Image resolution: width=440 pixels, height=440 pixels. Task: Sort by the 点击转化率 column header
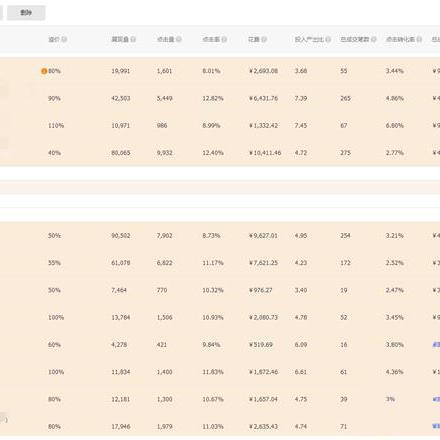coord(400,39)
